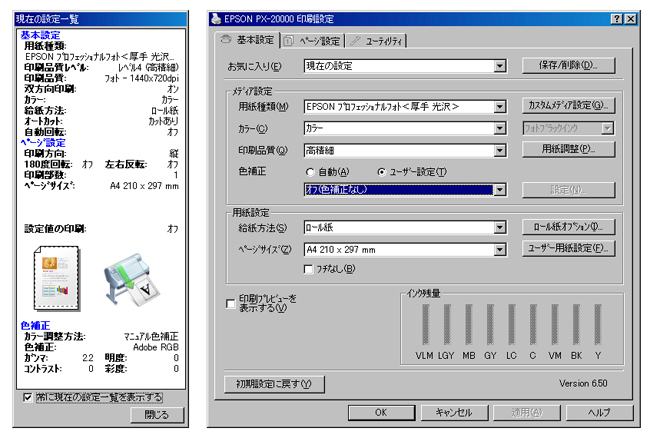650x438 pixels.
Task: Click the help question mark button in title bar
Action: click(616, 19)
